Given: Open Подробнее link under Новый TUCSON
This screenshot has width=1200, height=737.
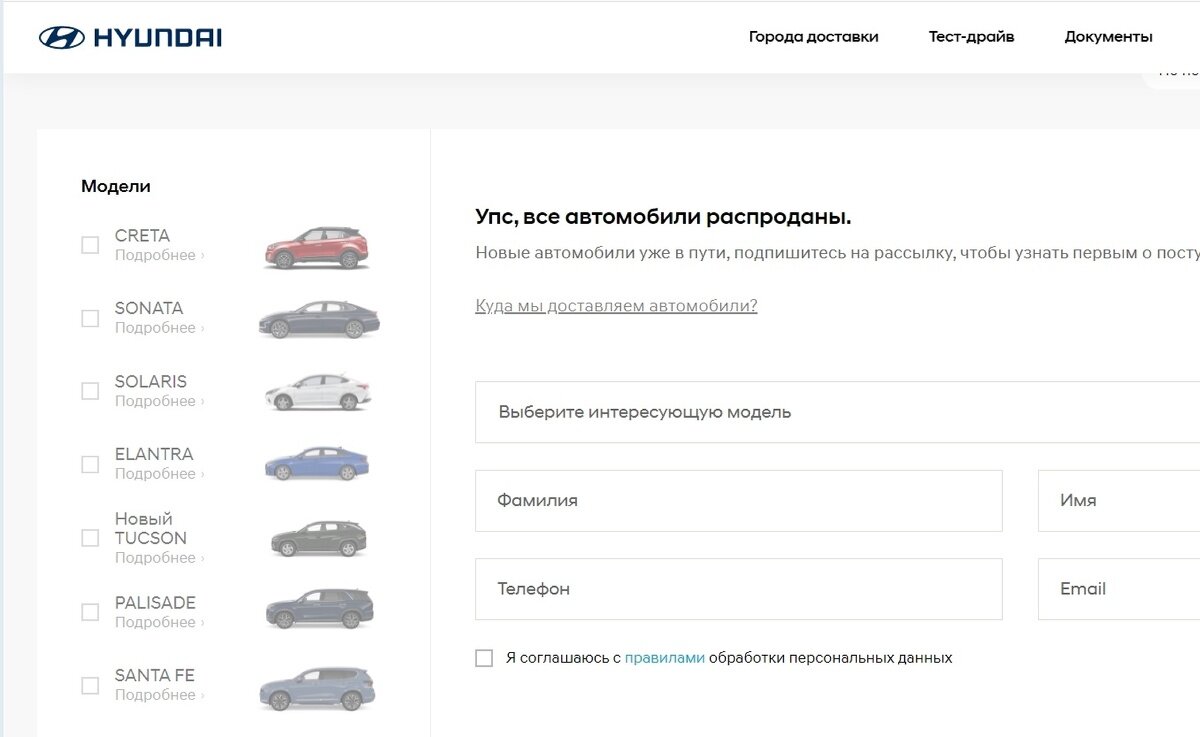Looking at the screenshot, I should [x=159, y=558].
